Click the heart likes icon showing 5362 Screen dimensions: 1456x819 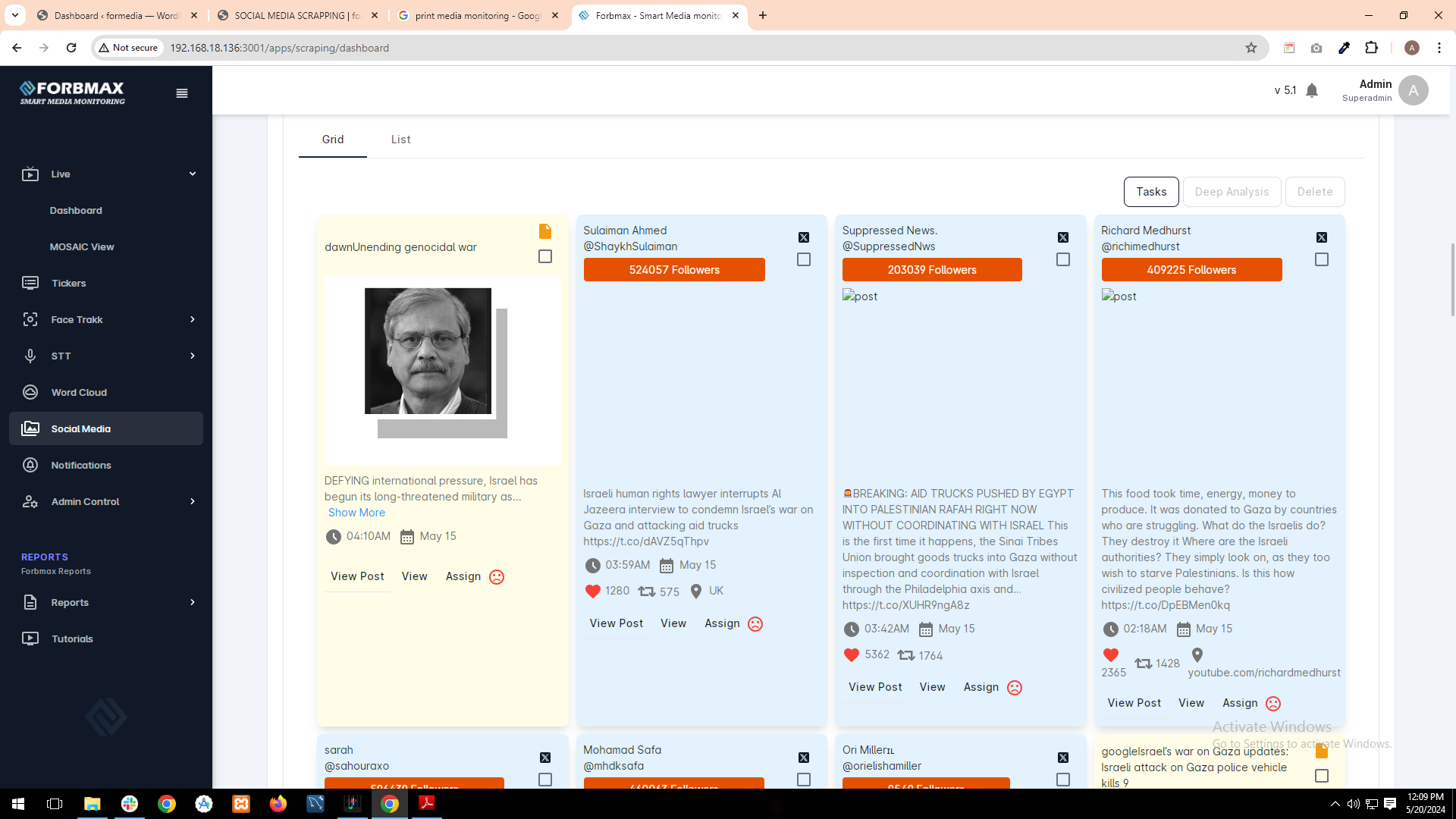(852, 654)
